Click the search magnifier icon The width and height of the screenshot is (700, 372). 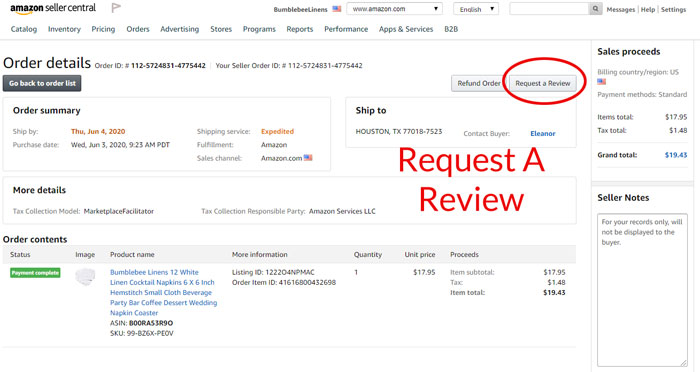[x=596, y=8]
